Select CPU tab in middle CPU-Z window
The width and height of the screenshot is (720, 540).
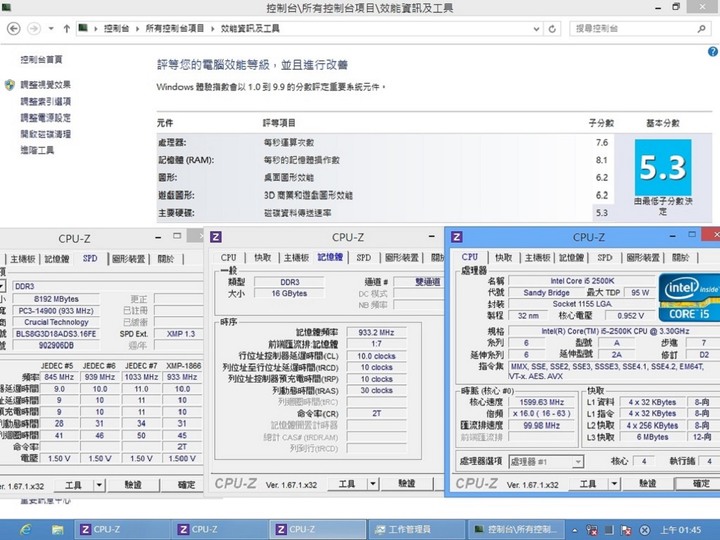pyautogui.click(x=228, y=258)
